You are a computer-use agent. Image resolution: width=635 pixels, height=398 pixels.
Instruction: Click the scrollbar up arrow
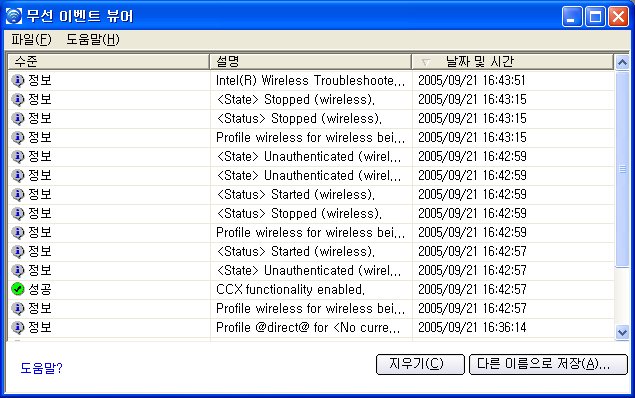622,62
